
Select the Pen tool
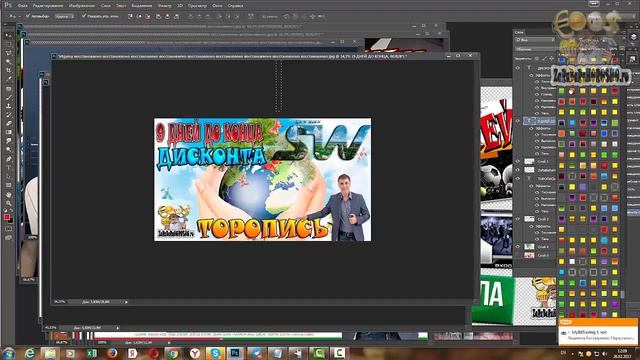pyautogui.click(x=9, y=159)
